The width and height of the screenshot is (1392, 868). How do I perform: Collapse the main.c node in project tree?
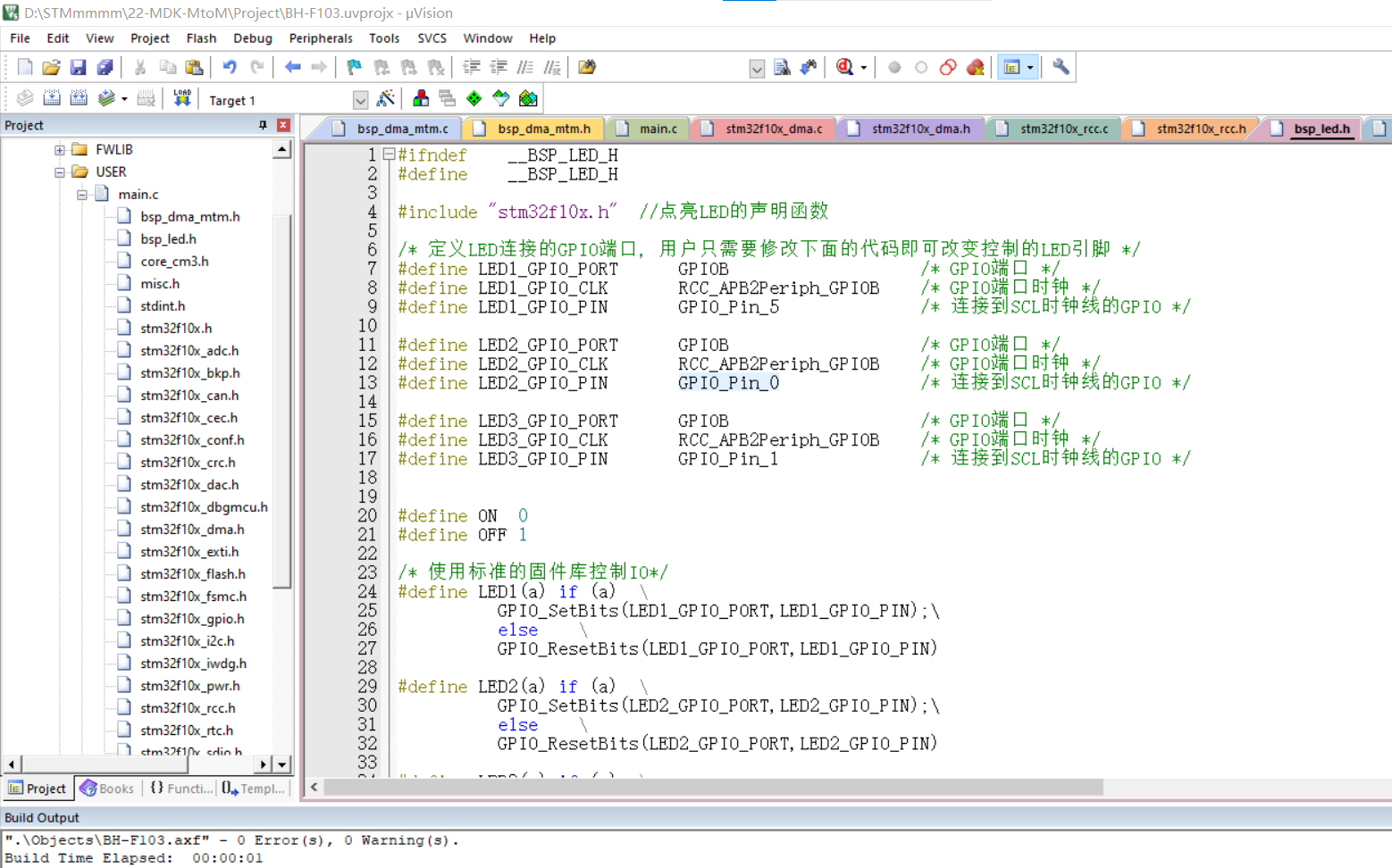[x=82, y=194]
